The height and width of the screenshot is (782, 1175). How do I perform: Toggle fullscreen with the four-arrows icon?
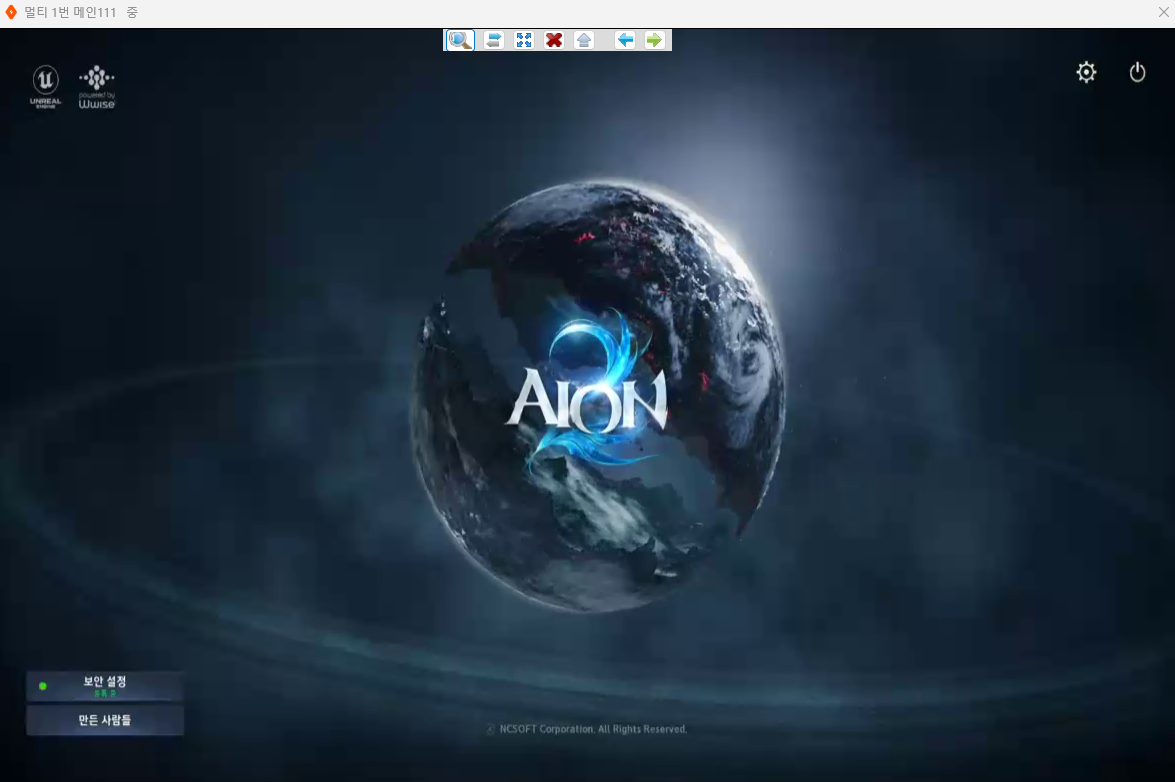524,40
